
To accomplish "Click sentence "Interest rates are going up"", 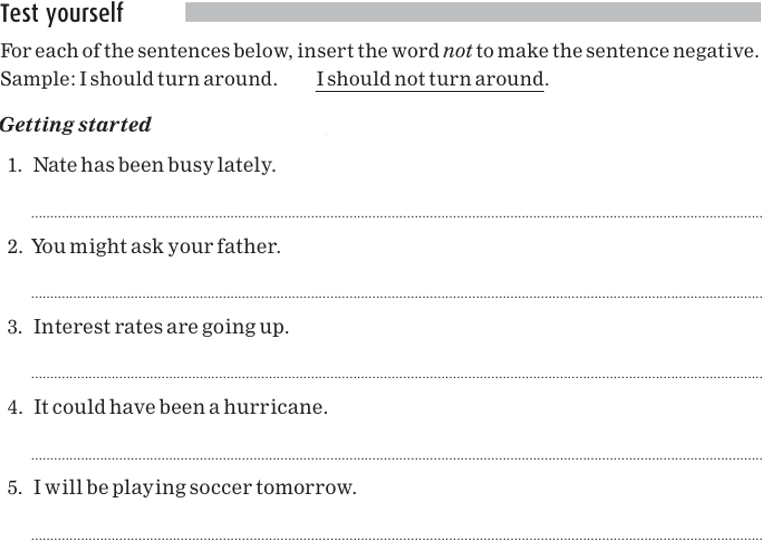I will point(161,327).
